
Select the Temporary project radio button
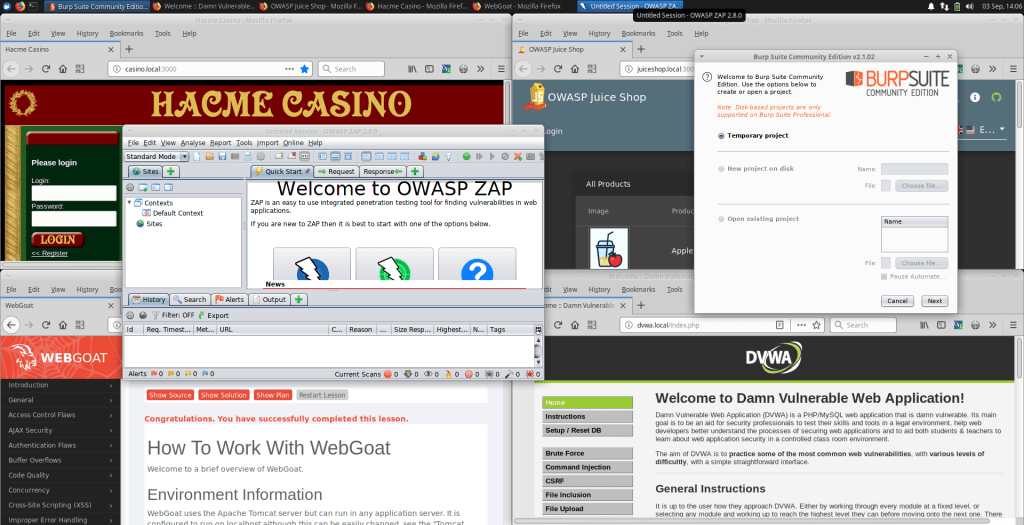[721, 136]
